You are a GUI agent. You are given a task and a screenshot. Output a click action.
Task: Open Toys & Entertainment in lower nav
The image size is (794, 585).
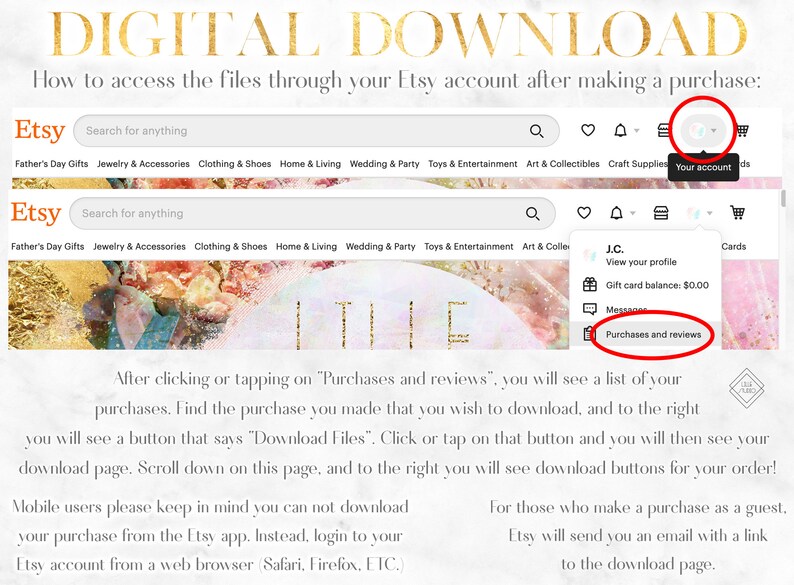[x=469, y=247]
